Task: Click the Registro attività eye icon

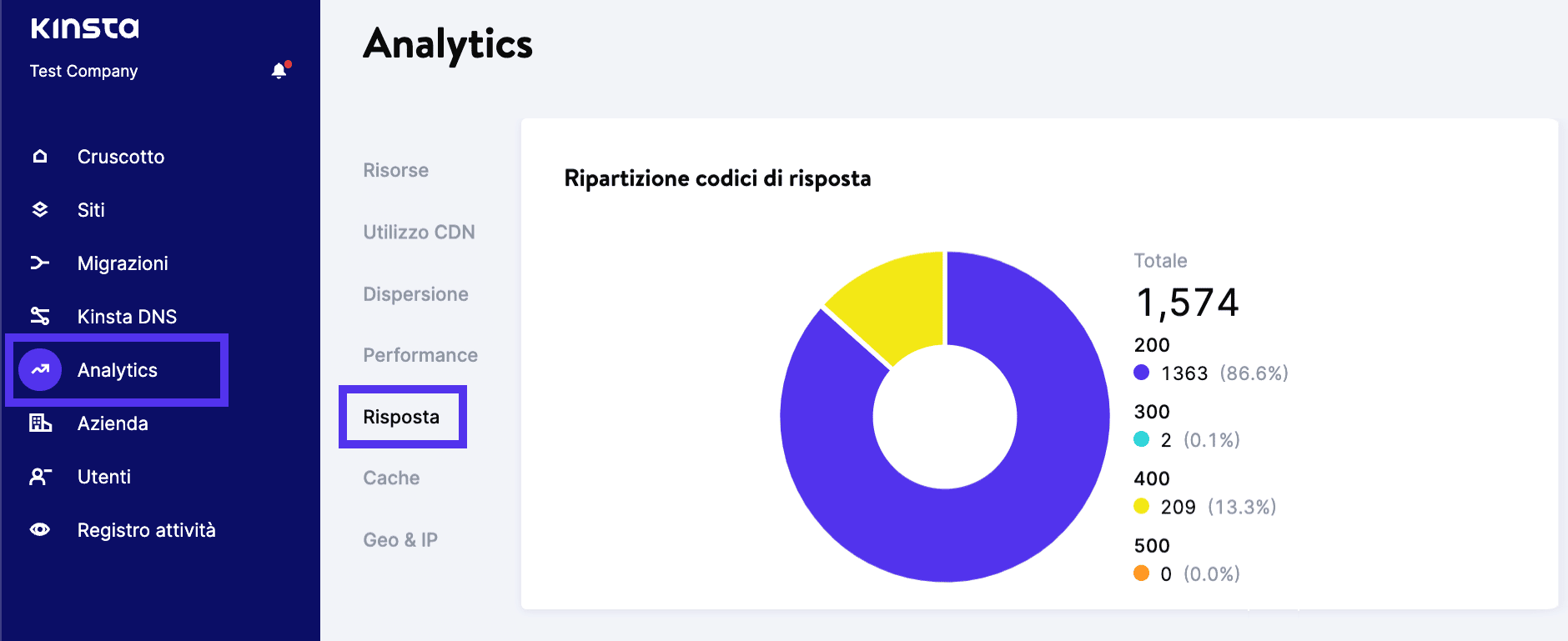Action: (x=38, y=529)
